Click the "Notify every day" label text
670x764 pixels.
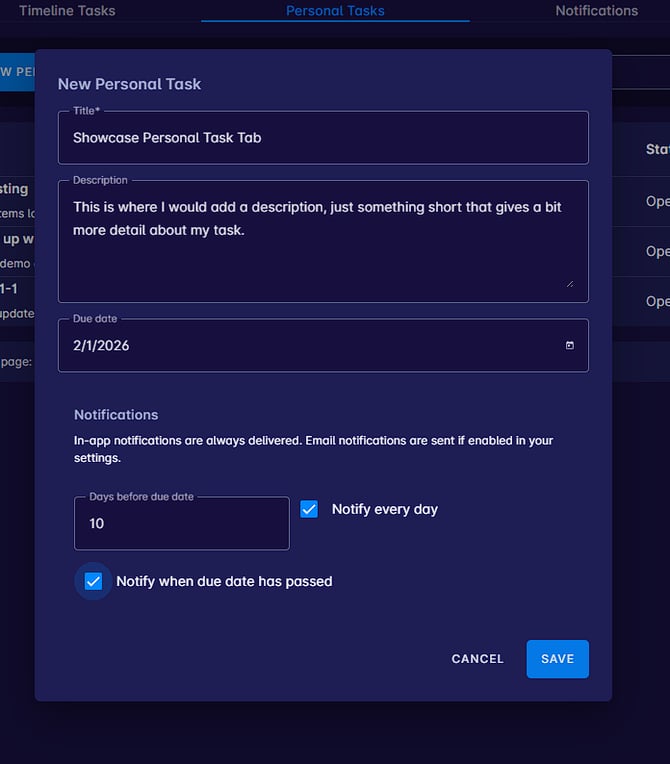pyautogui.click(x=385, y=509)
